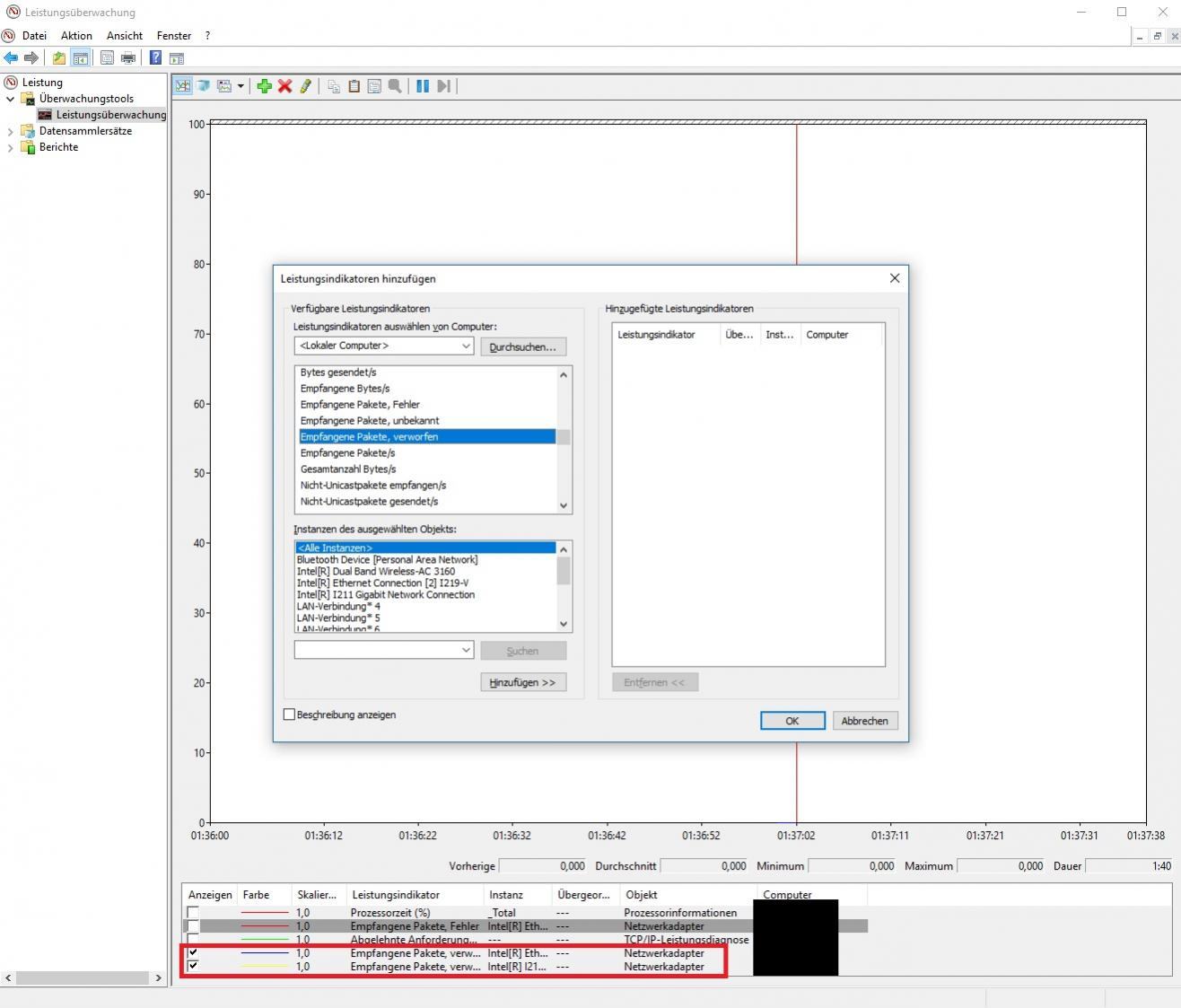Click the Skalier... column header
1181x1008 pixels.
[x=319, y=895]
